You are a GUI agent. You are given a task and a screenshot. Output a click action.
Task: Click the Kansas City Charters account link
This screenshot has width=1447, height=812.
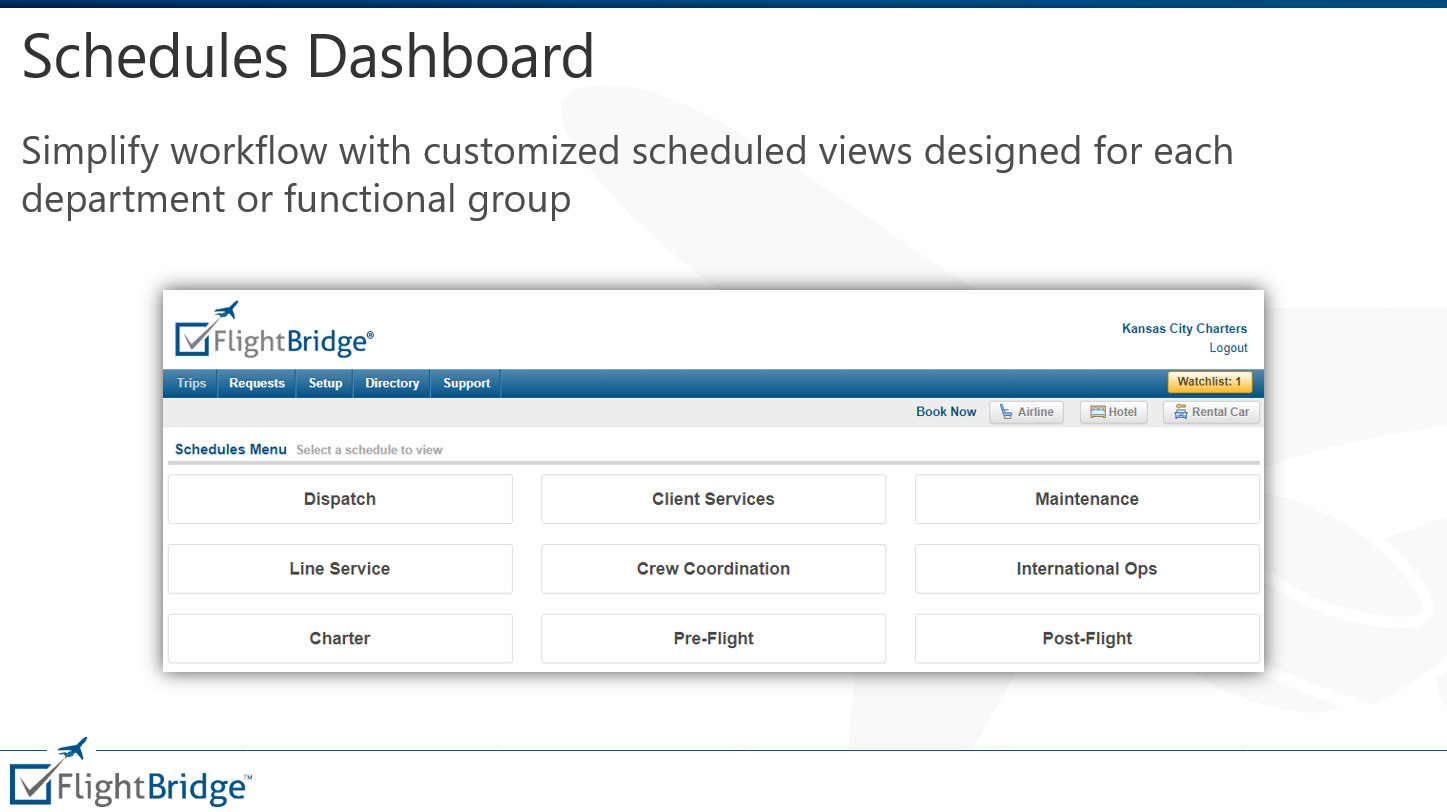[1184, 328]
